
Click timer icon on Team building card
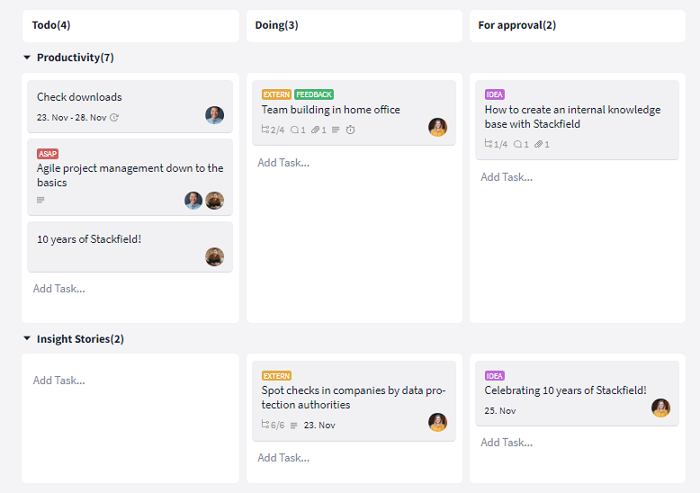[350, 130]
